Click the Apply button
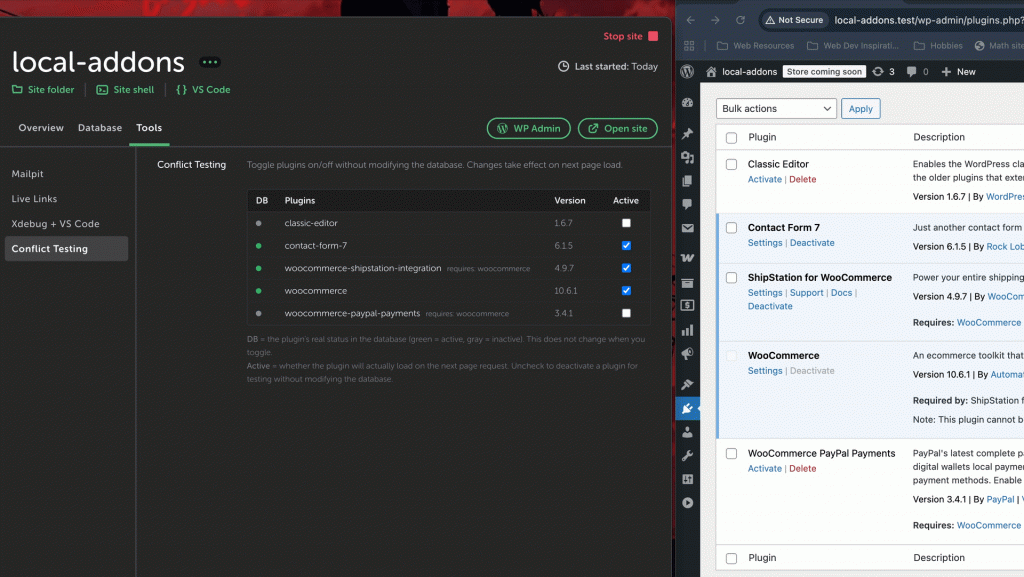This screenshot has width=1024, height=577. point(860,108)
